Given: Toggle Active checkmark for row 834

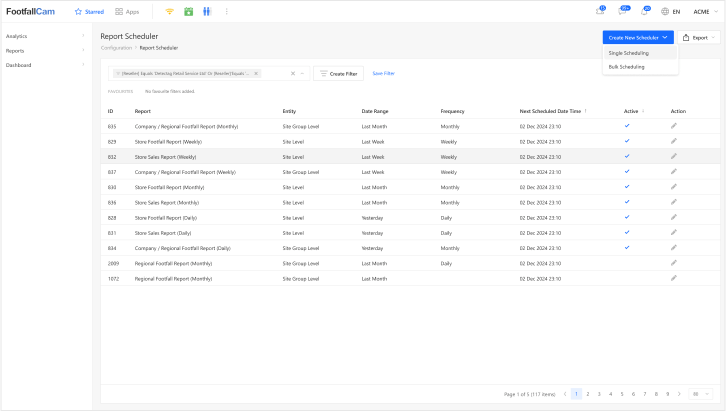Looking at the screenshot, I should (627, 248).
